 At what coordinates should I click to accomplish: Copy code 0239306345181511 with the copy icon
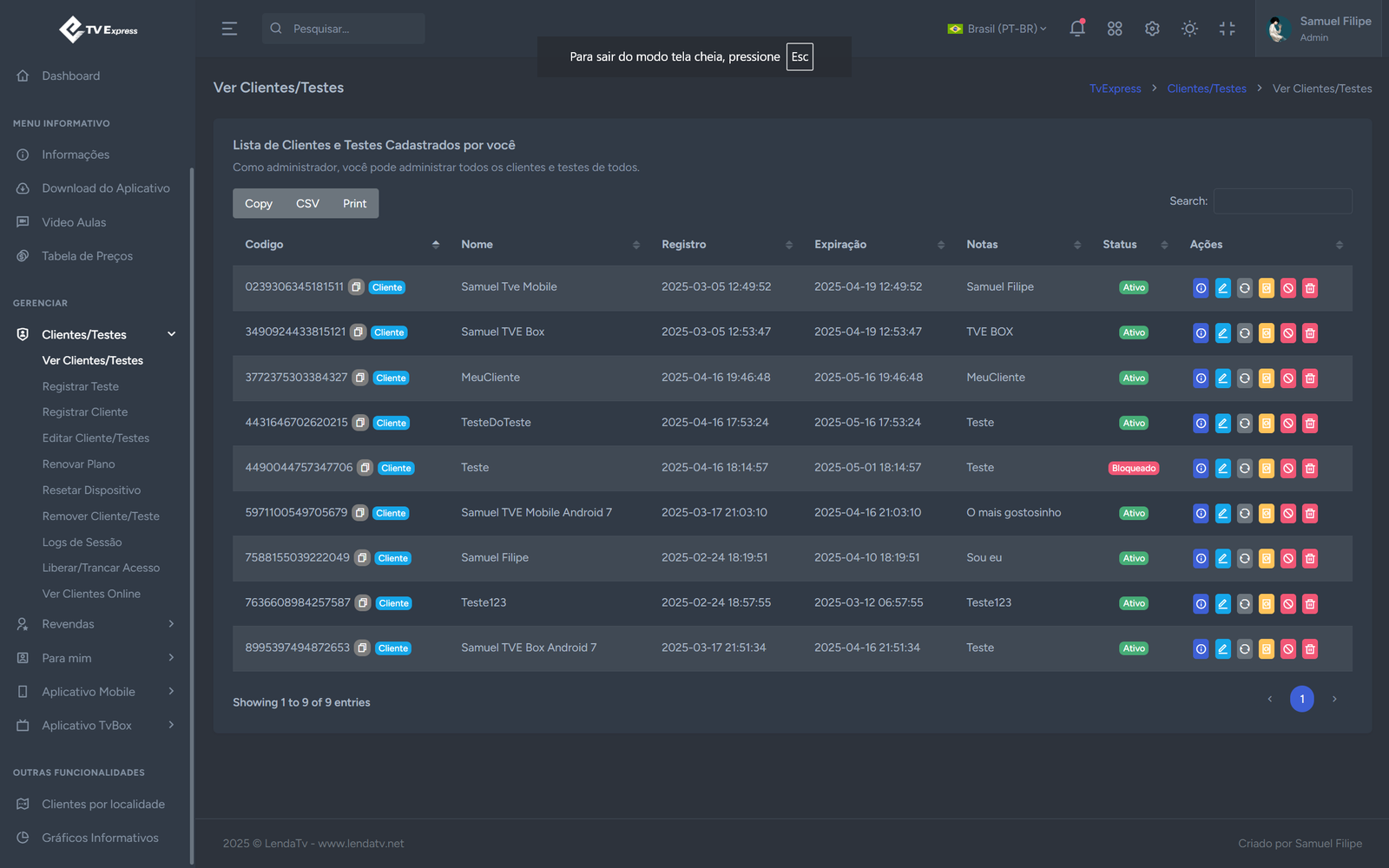point(356,287)
